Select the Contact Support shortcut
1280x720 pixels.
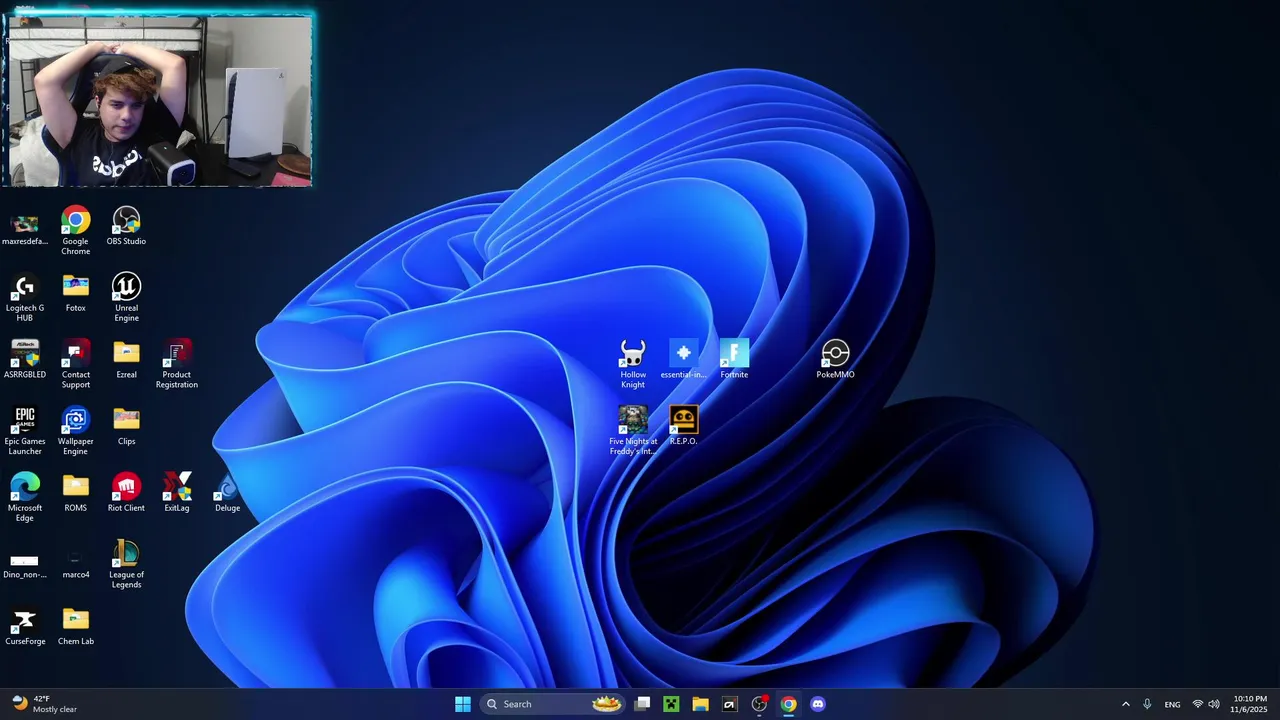pyautogui.click(x=75, y=364)
